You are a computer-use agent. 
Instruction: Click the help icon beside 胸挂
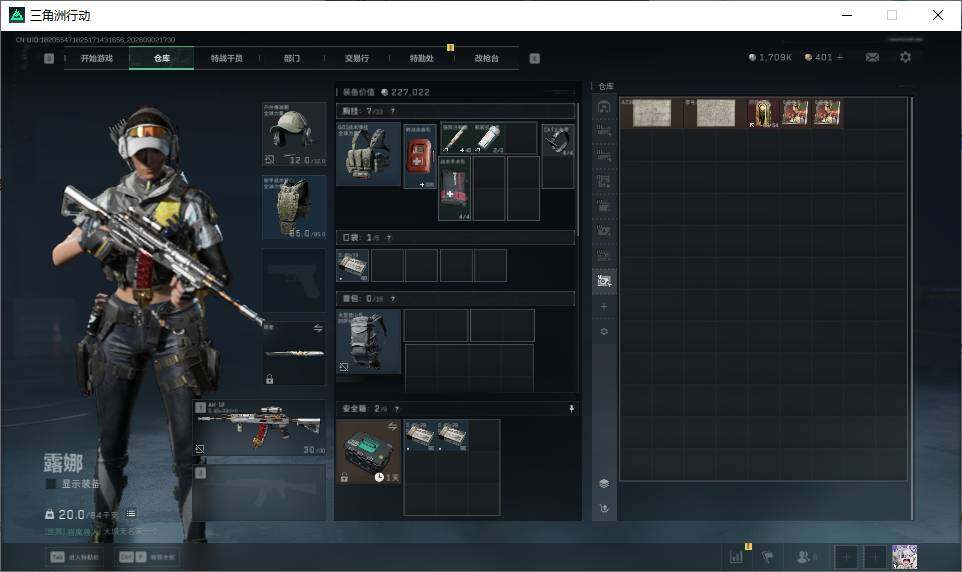coord(393,111)
